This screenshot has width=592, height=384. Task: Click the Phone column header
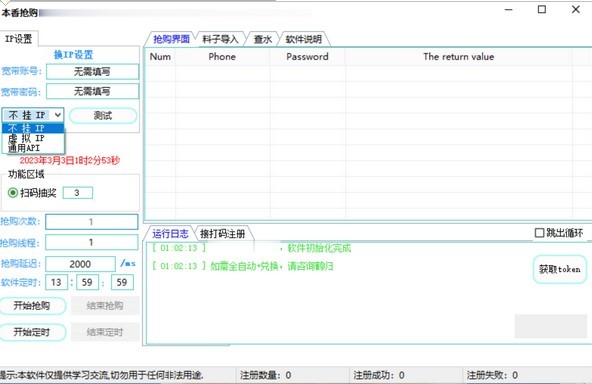pos(222,57)
